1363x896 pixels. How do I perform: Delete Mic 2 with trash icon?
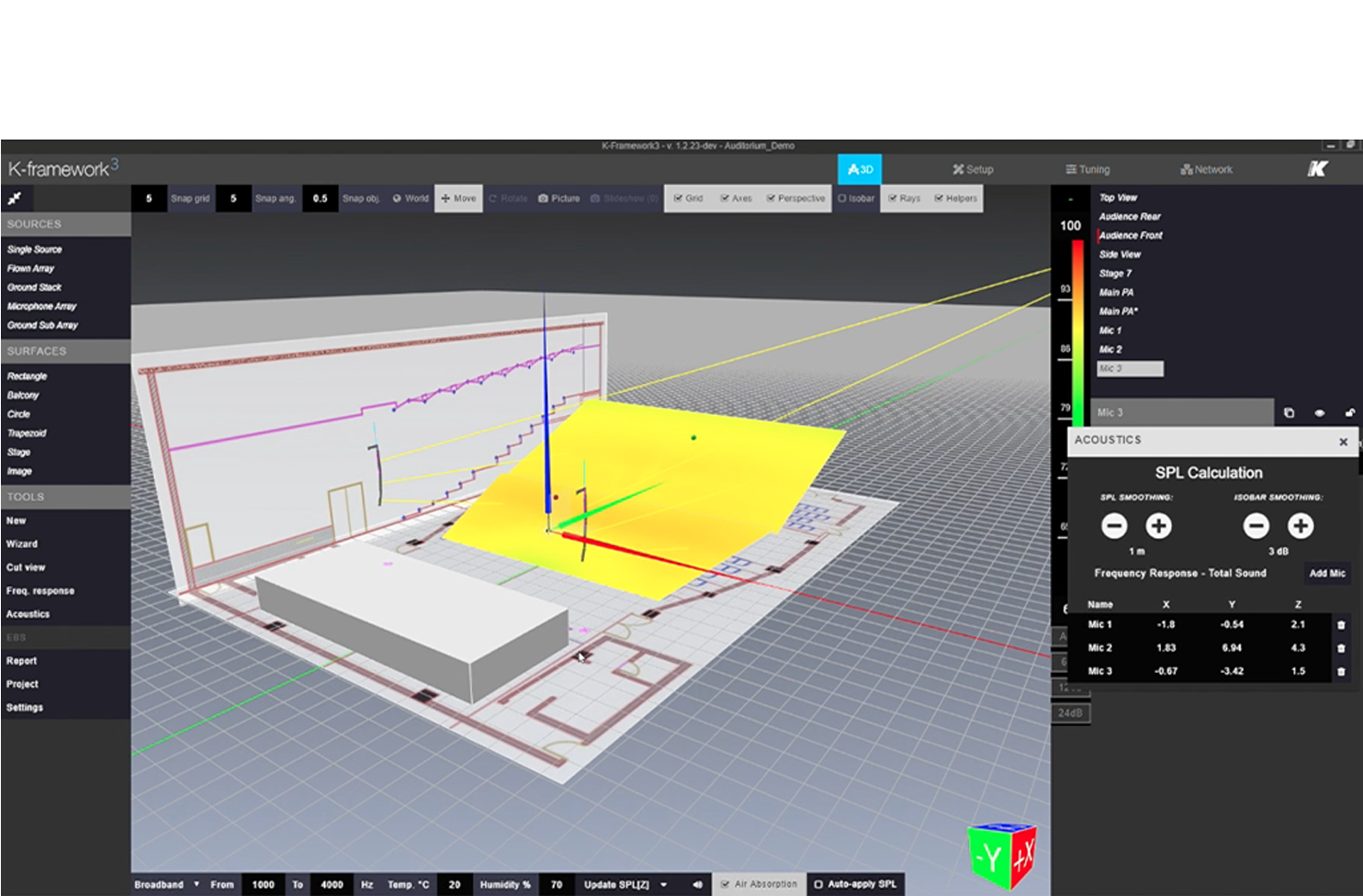[x=1341, y=648]
